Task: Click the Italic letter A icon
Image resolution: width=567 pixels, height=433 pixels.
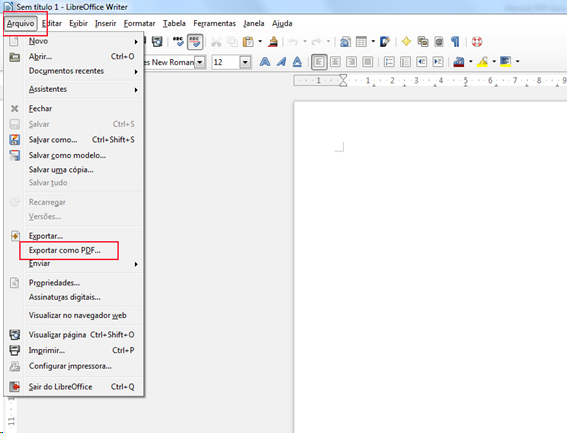Action: [281, 62]
